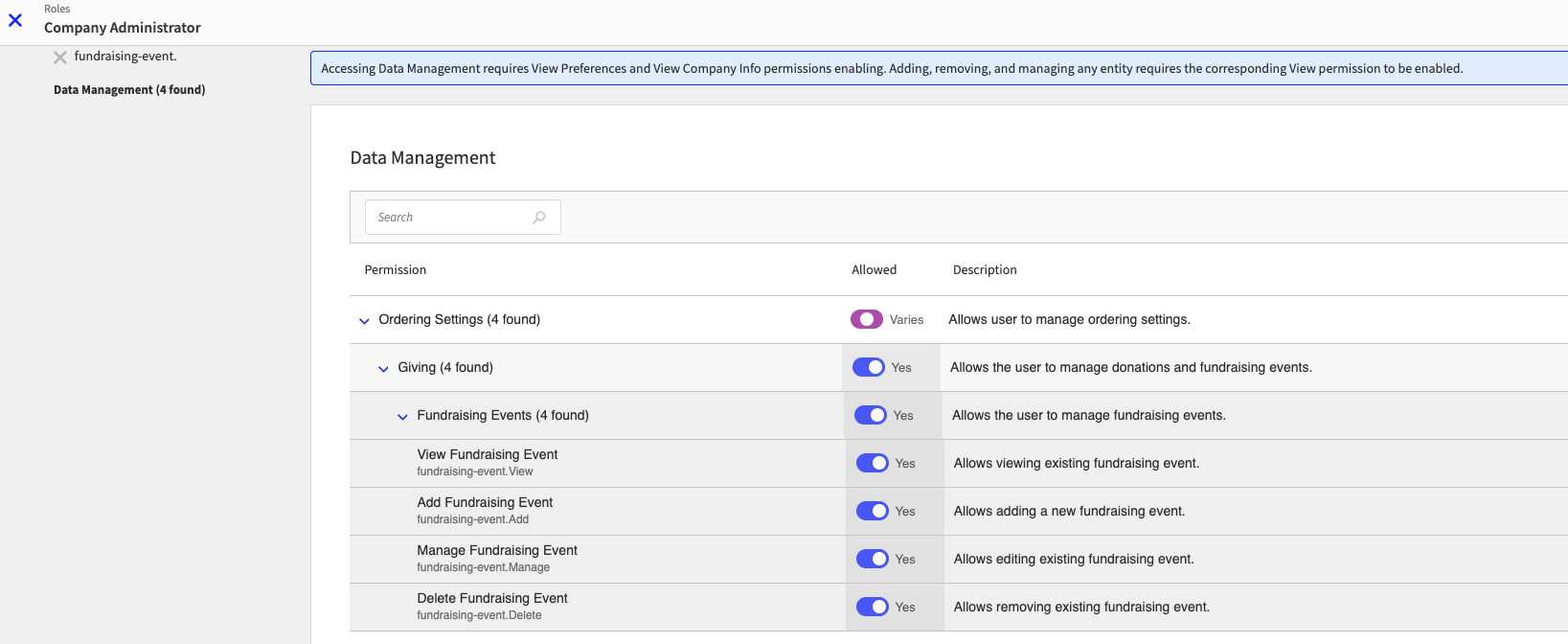Click the Roles breadcrumb label
This screenshot has height=644, width=1568.
[x=57, y=9]
